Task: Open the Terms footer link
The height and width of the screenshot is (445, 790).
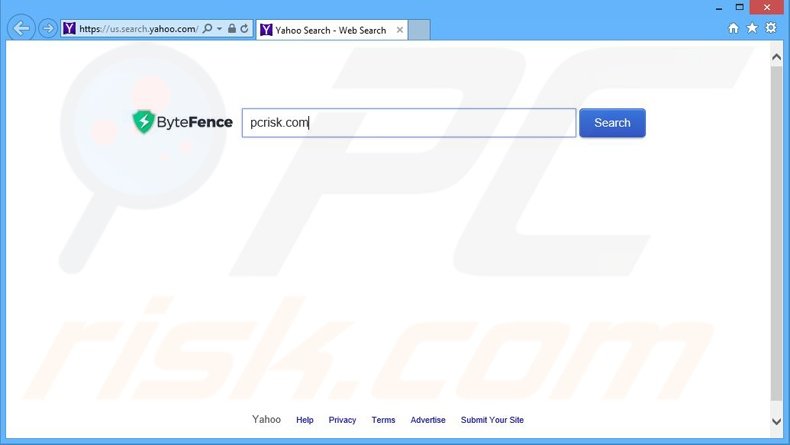Action: 383,420
